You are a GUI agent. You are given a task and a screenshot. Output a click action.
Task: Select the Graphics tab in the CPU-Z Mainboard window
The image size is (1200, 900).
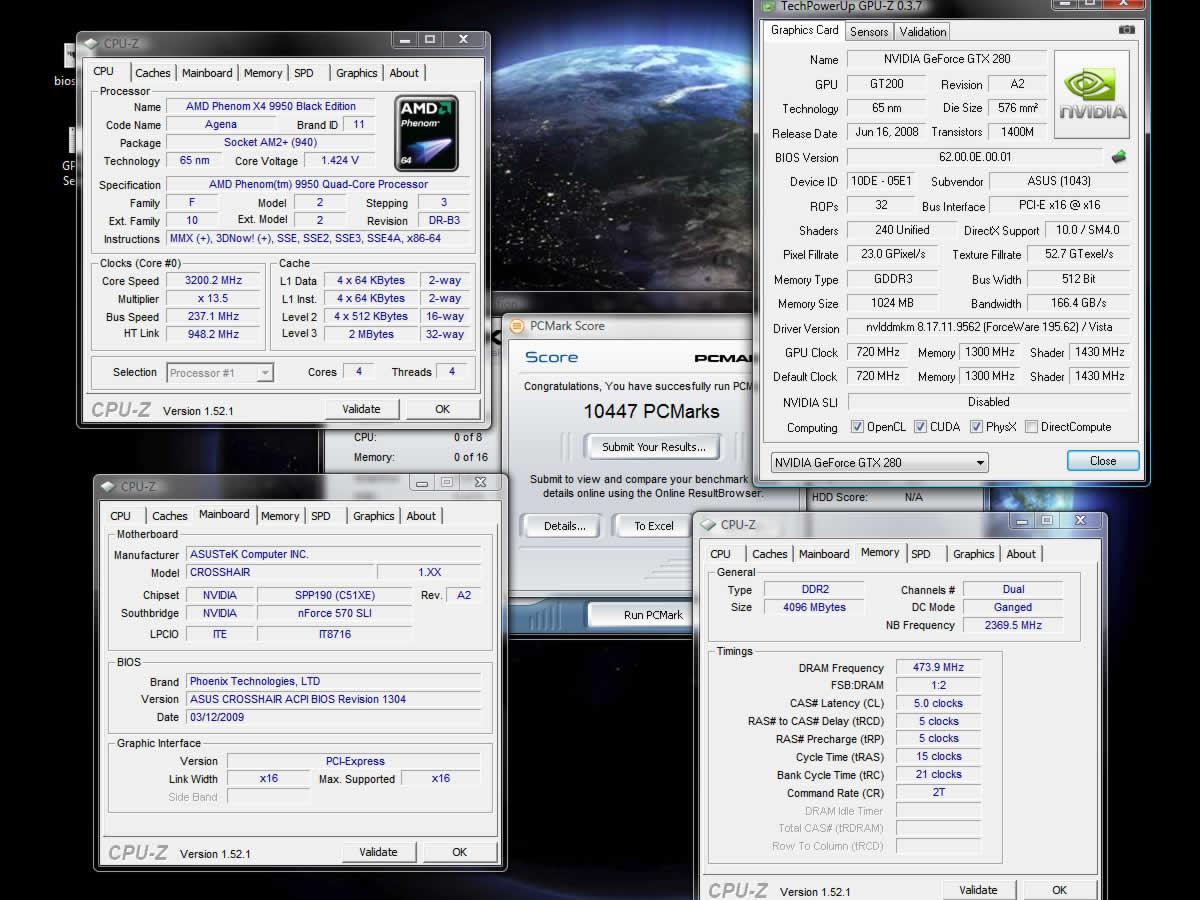(373, 516)
